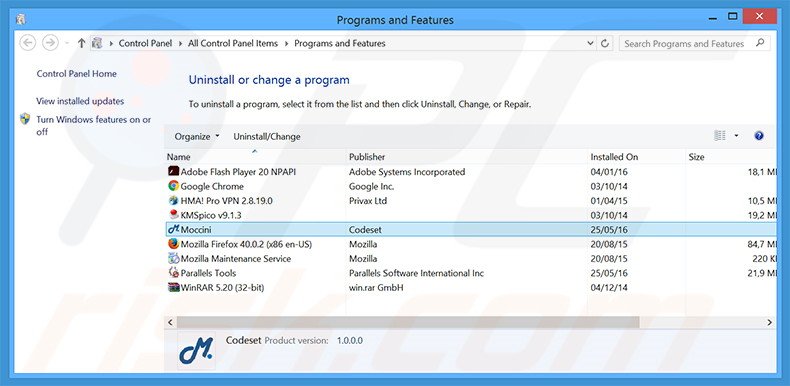Click the scroll right arrow
790x386 pixels.
[x=769, y=322]
